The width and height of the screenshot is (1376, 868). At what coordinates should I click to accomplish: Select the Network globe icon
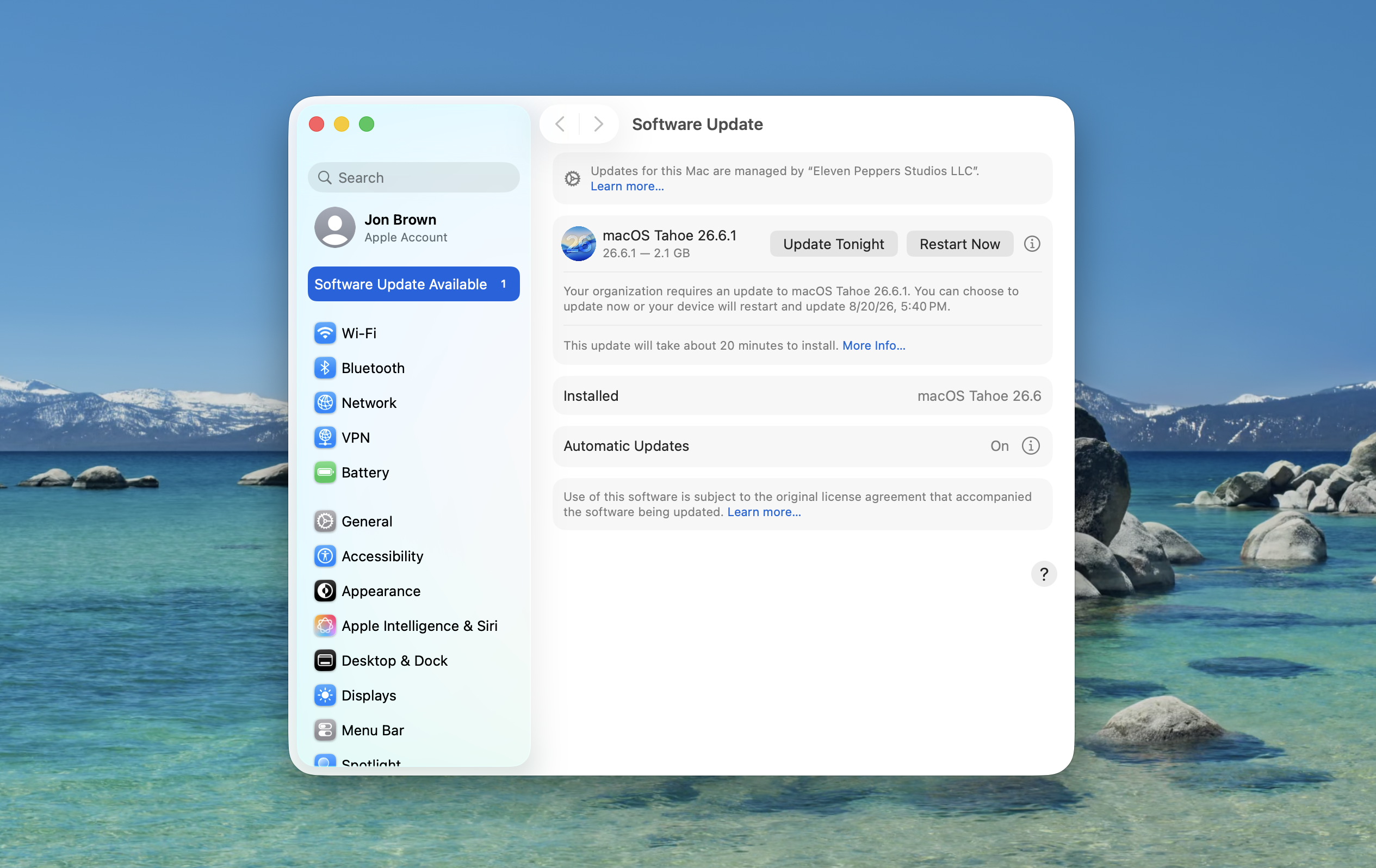(325, 403)
